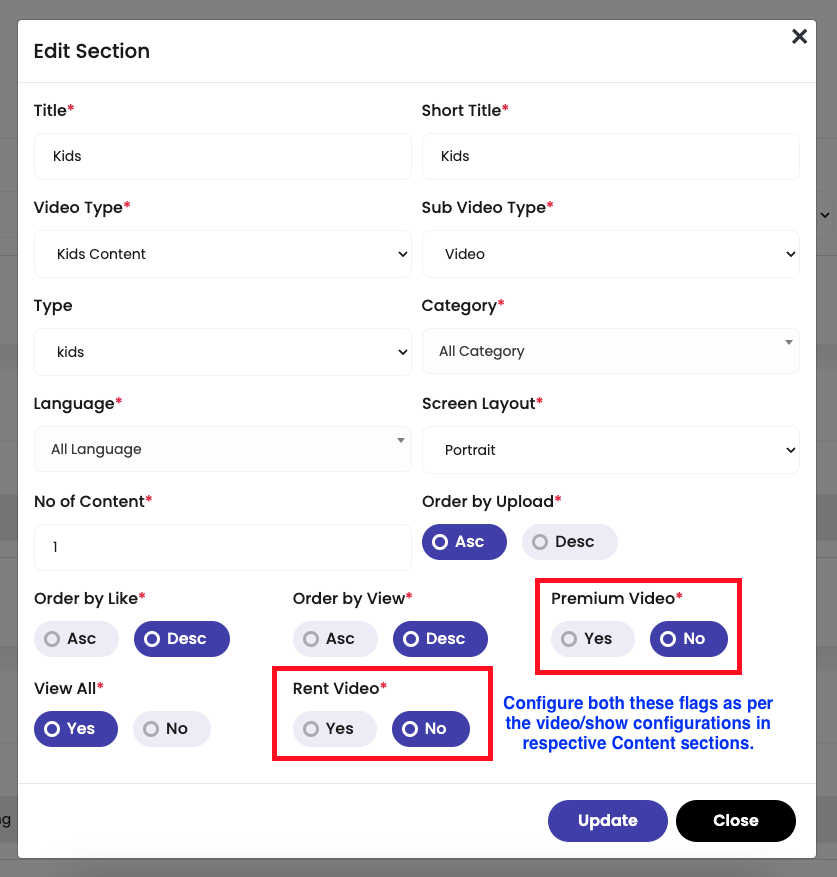Open the All Language selector

223,449
